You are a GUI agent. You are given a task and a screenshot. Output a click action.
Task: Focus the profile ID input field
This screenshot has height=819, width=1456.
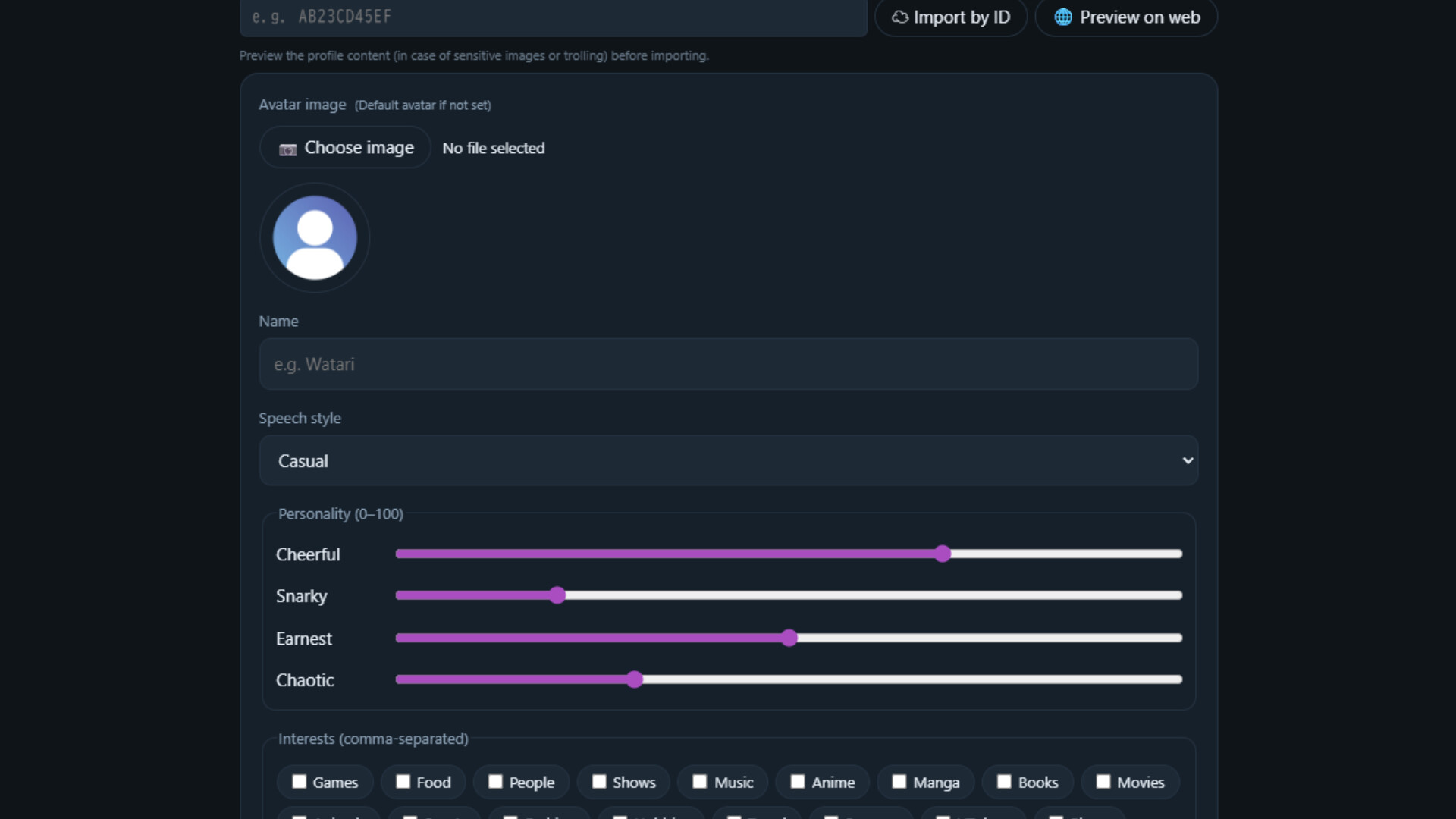click(x=554, y=17)
